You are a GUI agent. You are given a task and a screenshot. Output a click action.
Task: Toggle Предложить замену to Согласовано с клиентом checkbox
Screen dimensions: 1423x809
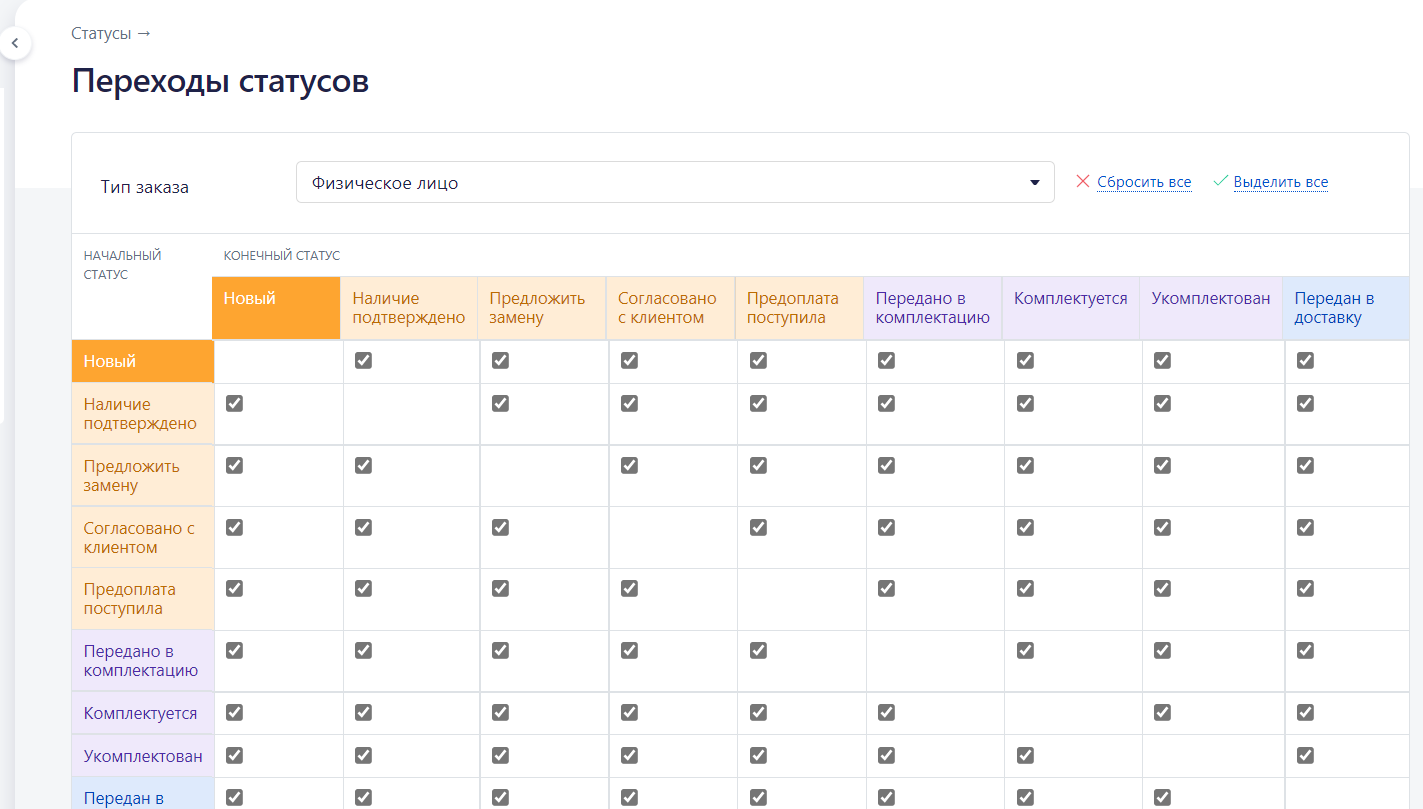click(629, 465)
